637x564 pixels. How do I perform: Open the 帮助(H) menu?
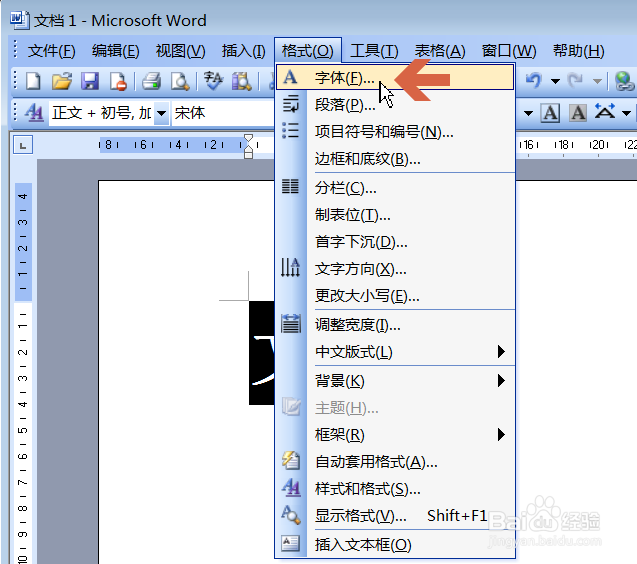(x=578, y=51)
